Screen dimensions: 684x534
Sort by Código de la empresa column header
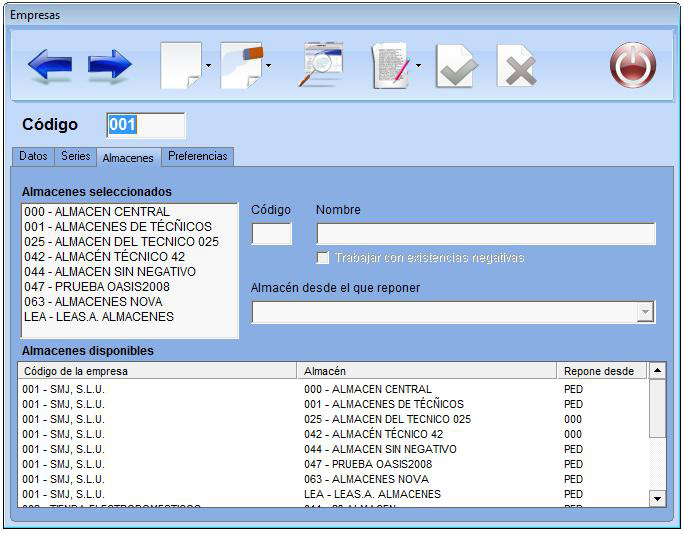click(157, 371)
